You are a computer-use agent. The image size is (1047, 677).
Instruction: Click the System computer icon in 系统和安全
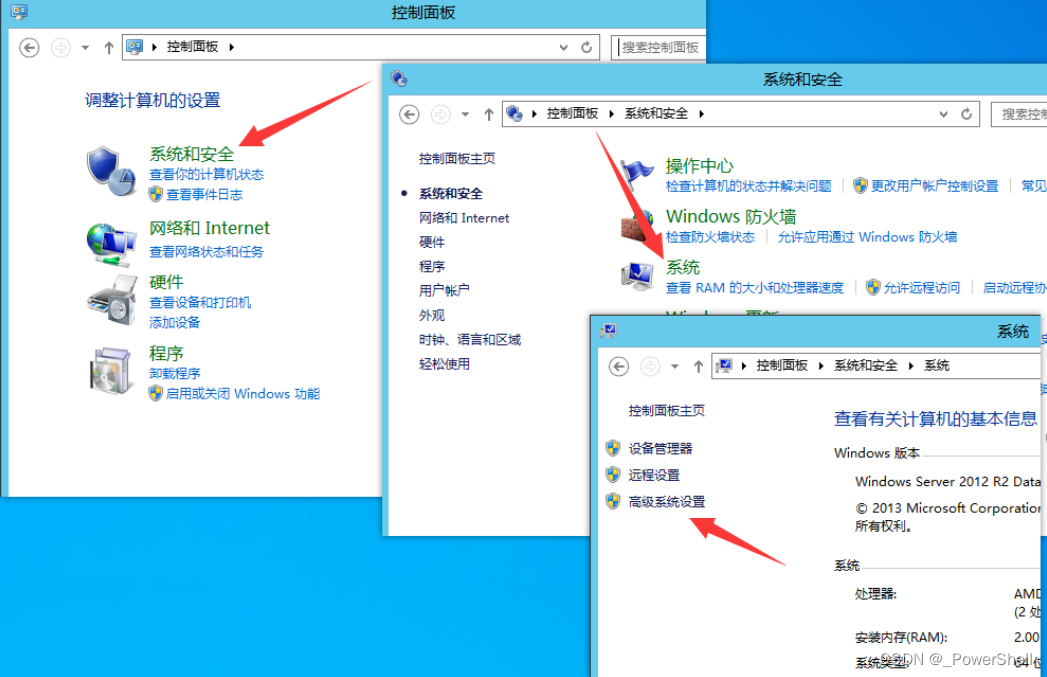pyautogui.click(x=637, y=276)
